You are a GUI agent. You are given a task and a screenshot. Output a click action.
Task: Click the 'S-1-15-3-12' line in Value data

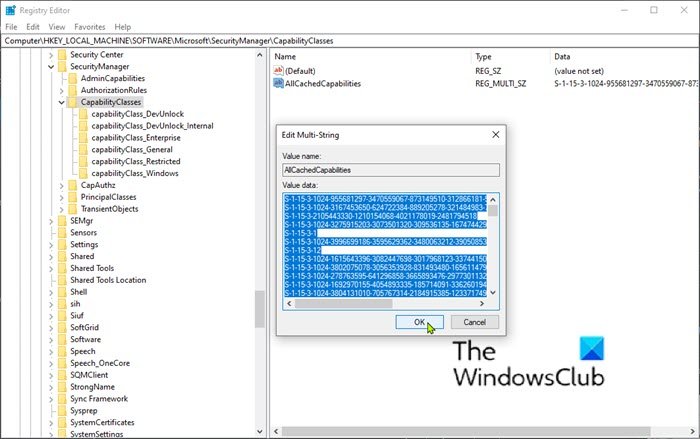click(x=303, y=250)
